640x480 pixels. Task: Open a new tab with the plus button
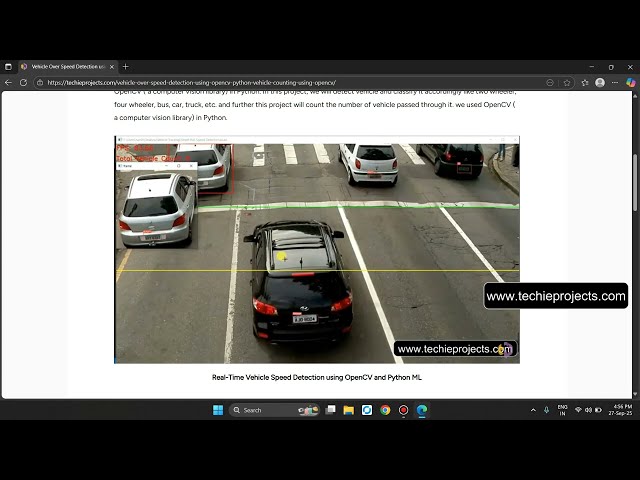point(125,67)
